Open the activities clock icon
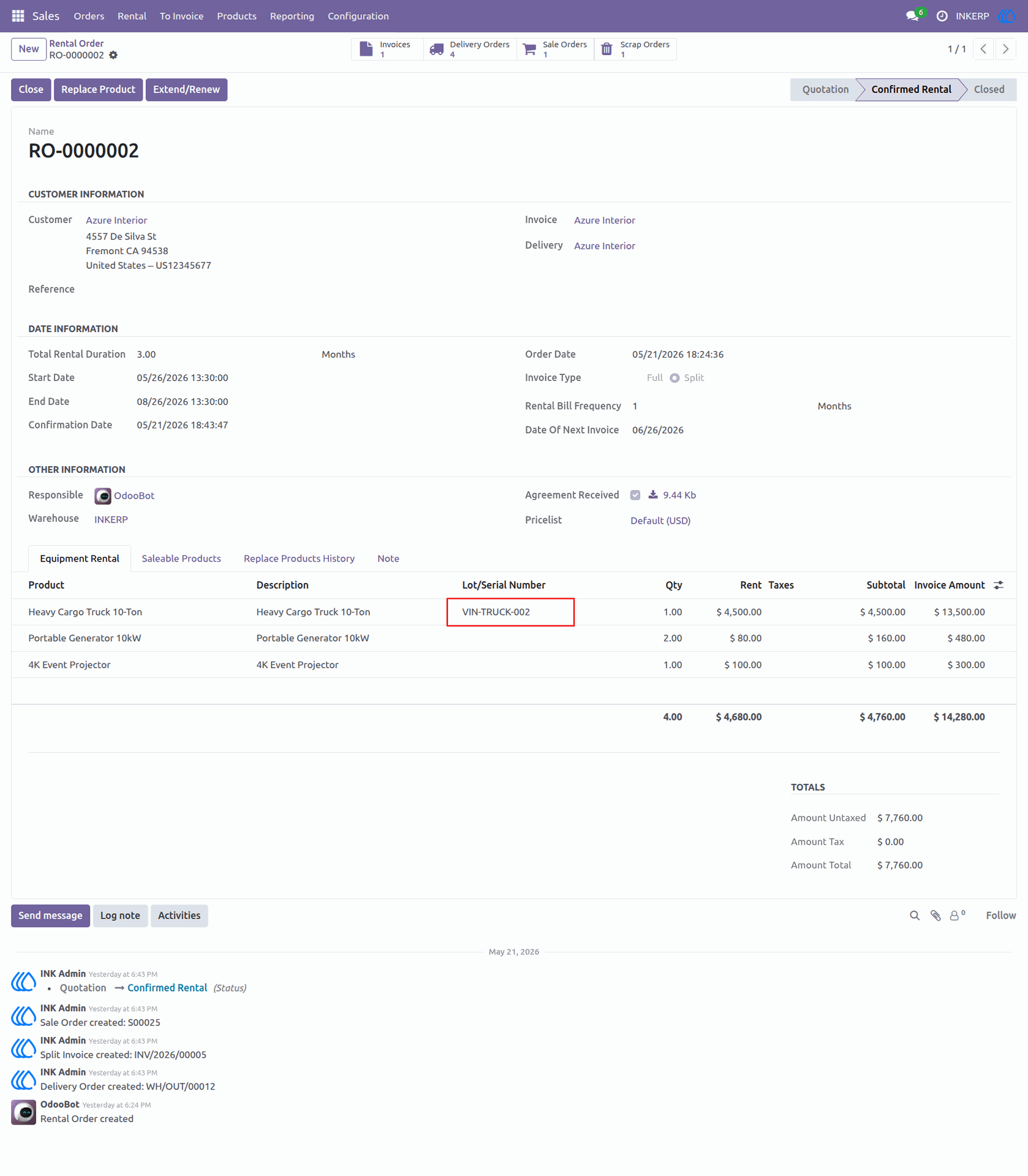1028x1176 pixels. pos(942,16)
